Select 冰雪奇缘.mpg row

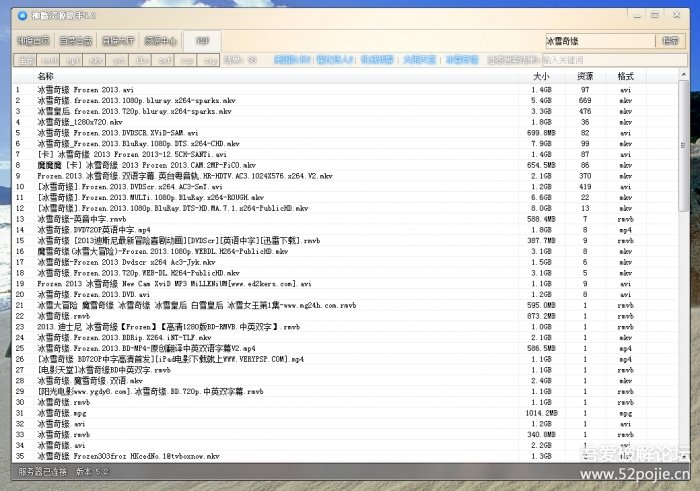click(345, 413)
